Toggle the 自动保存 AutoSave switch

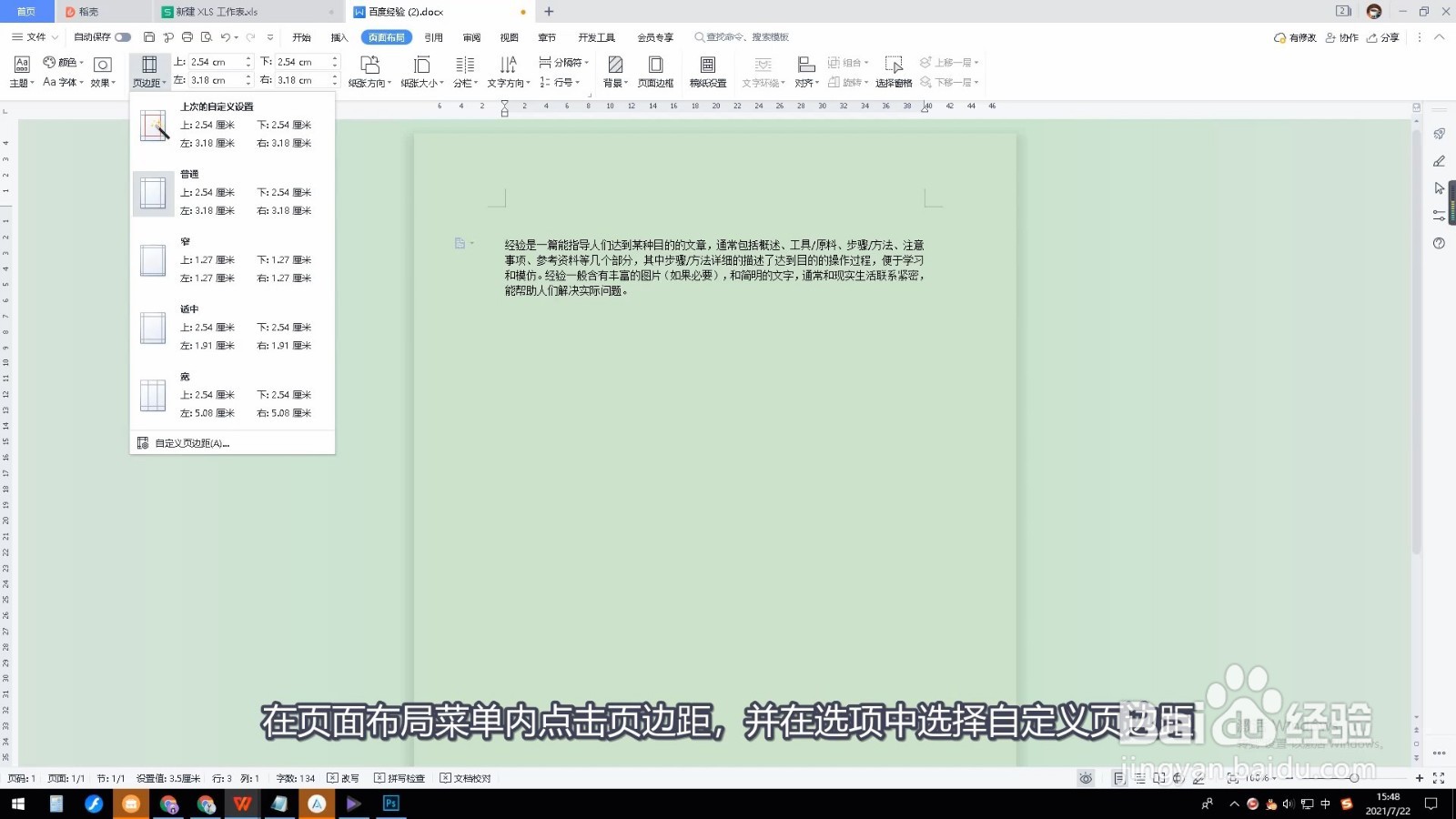pos(121,37)
